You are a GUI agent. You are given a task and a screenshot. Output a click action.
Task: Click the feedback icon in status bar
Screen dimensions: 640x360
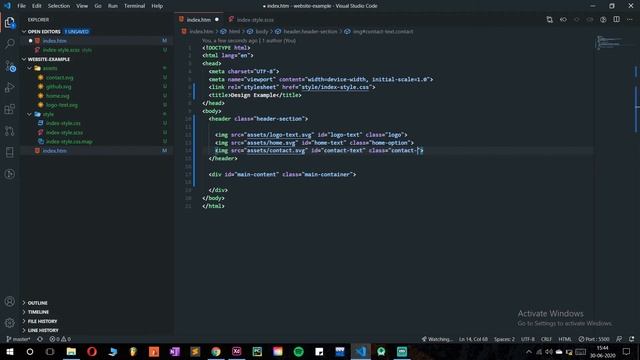point(619,339)
